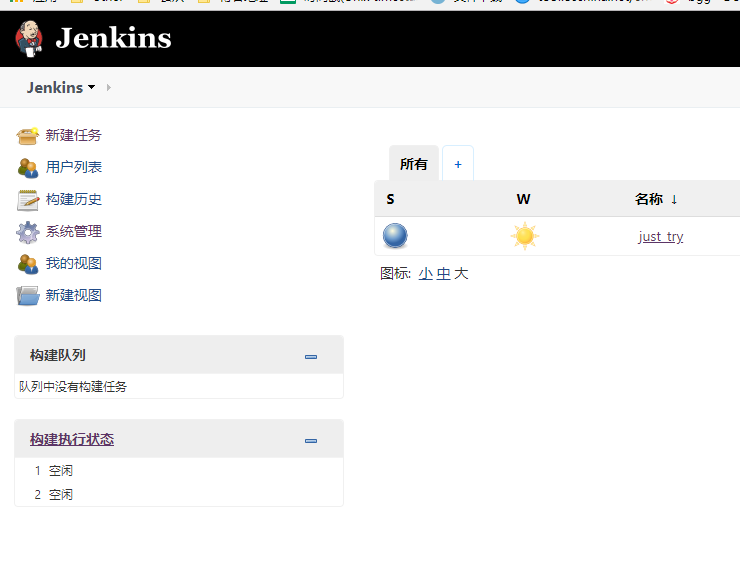Click the sunny weather icon for just_try

pos(525,236)
